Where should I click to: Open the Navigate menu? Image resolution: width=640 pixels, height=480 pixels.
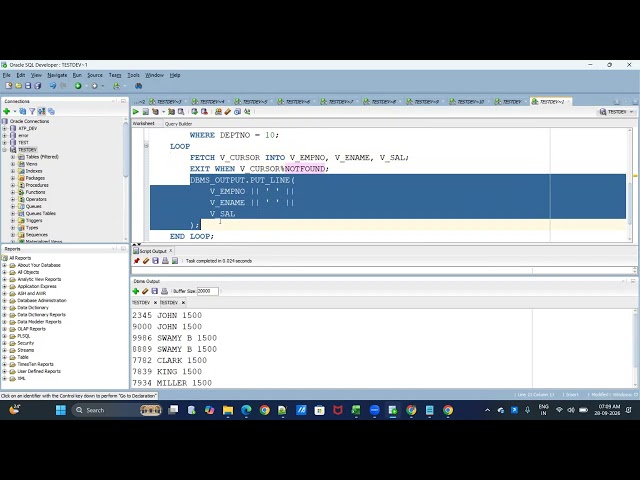[x=57, y=75]
